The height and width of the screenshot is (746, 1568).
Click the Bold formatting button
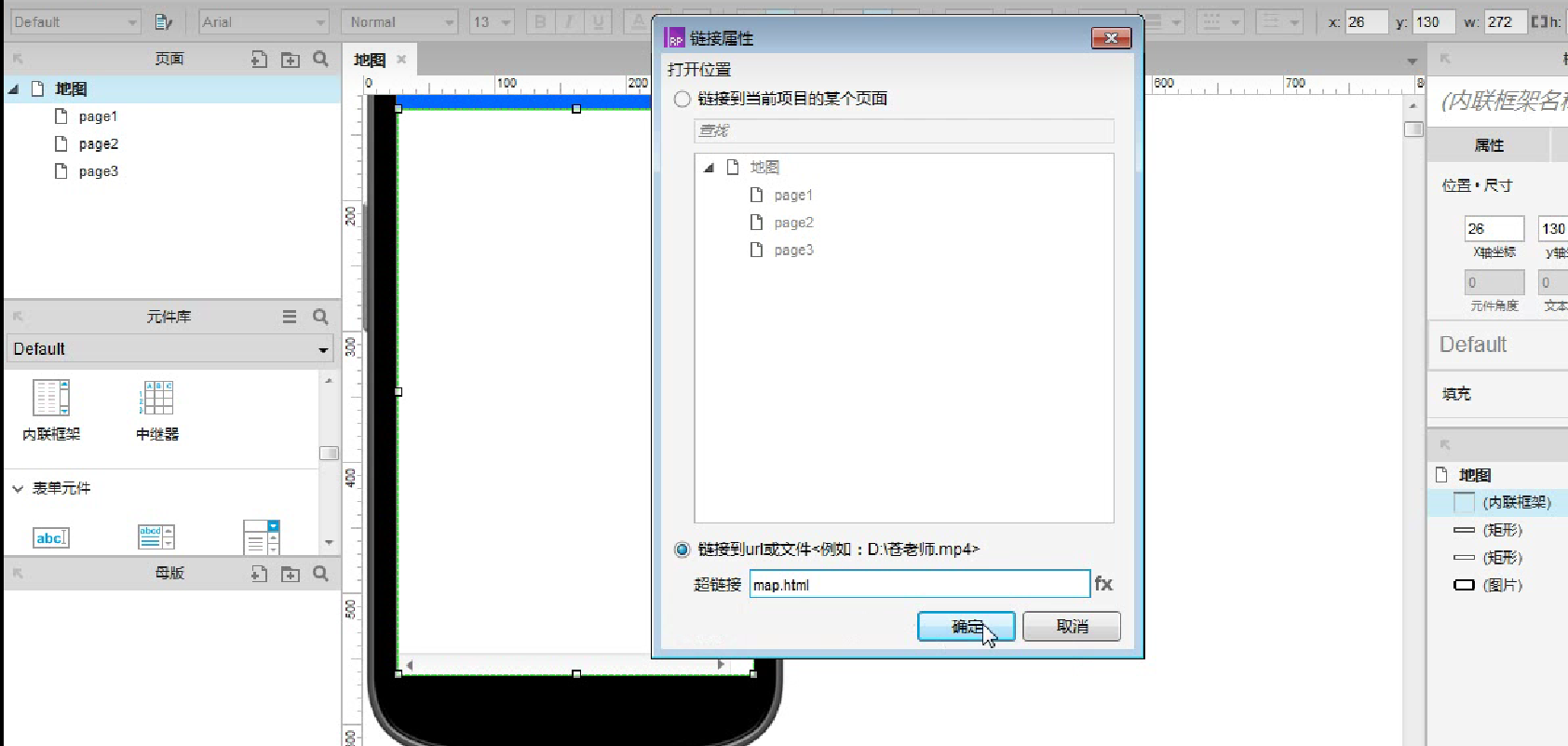tap(540, 21)
